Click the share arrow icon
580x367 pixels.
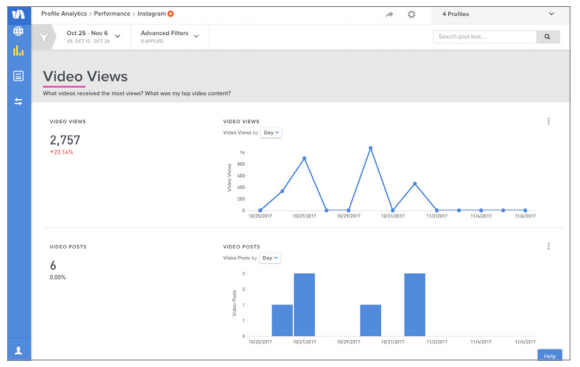coord(389,14)
